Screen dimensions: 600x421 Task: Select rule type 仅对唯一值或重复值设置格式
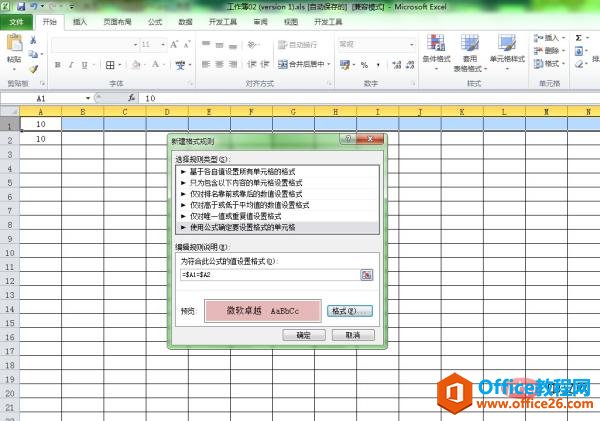(277, 216)
